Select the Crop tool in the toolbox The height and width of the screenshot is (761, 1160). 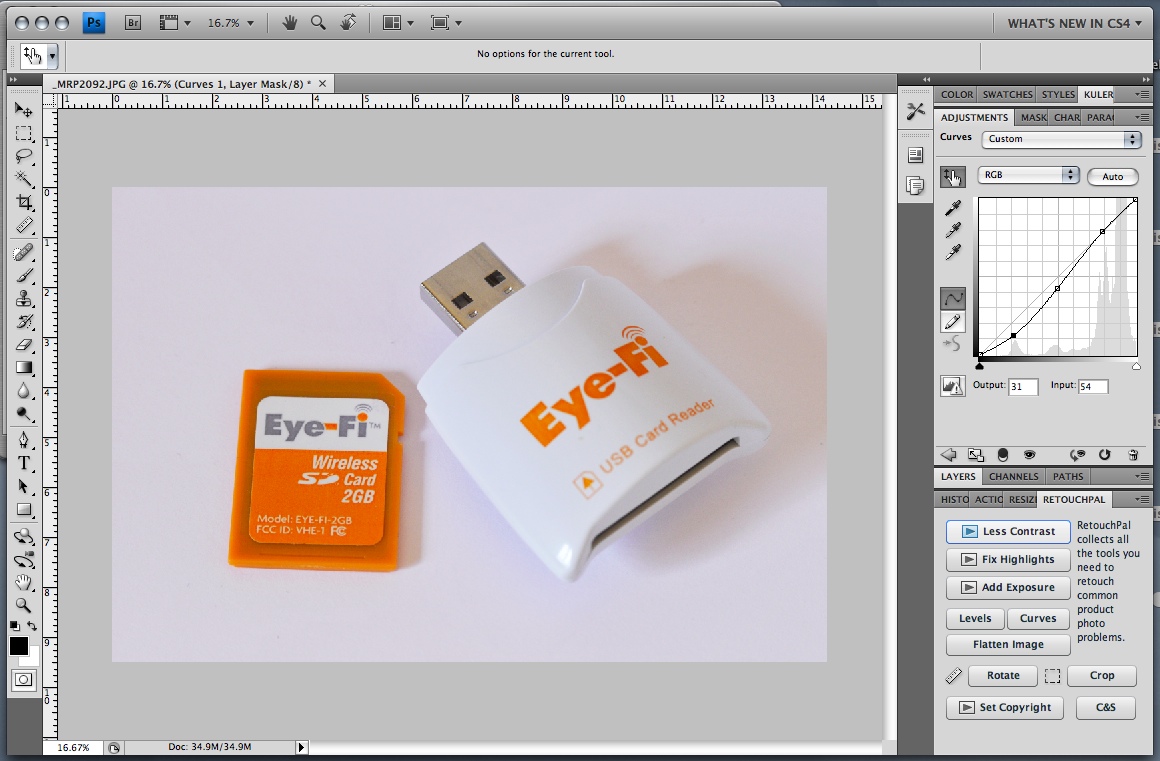[23, 202]
